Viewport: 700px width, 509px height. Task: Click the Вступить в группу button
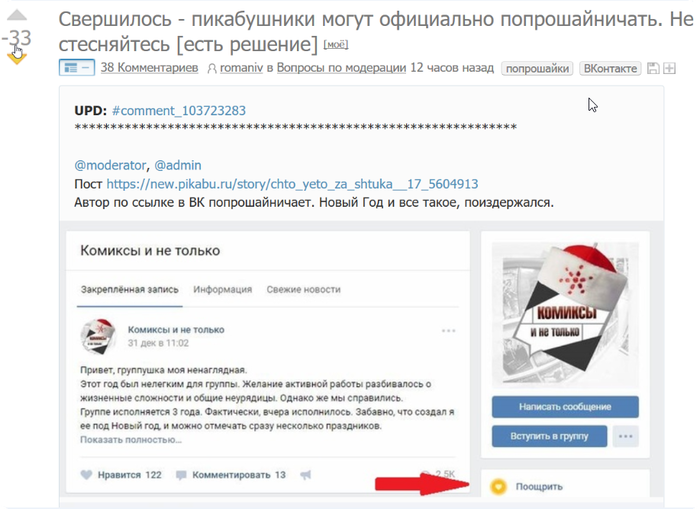[550, 436]
